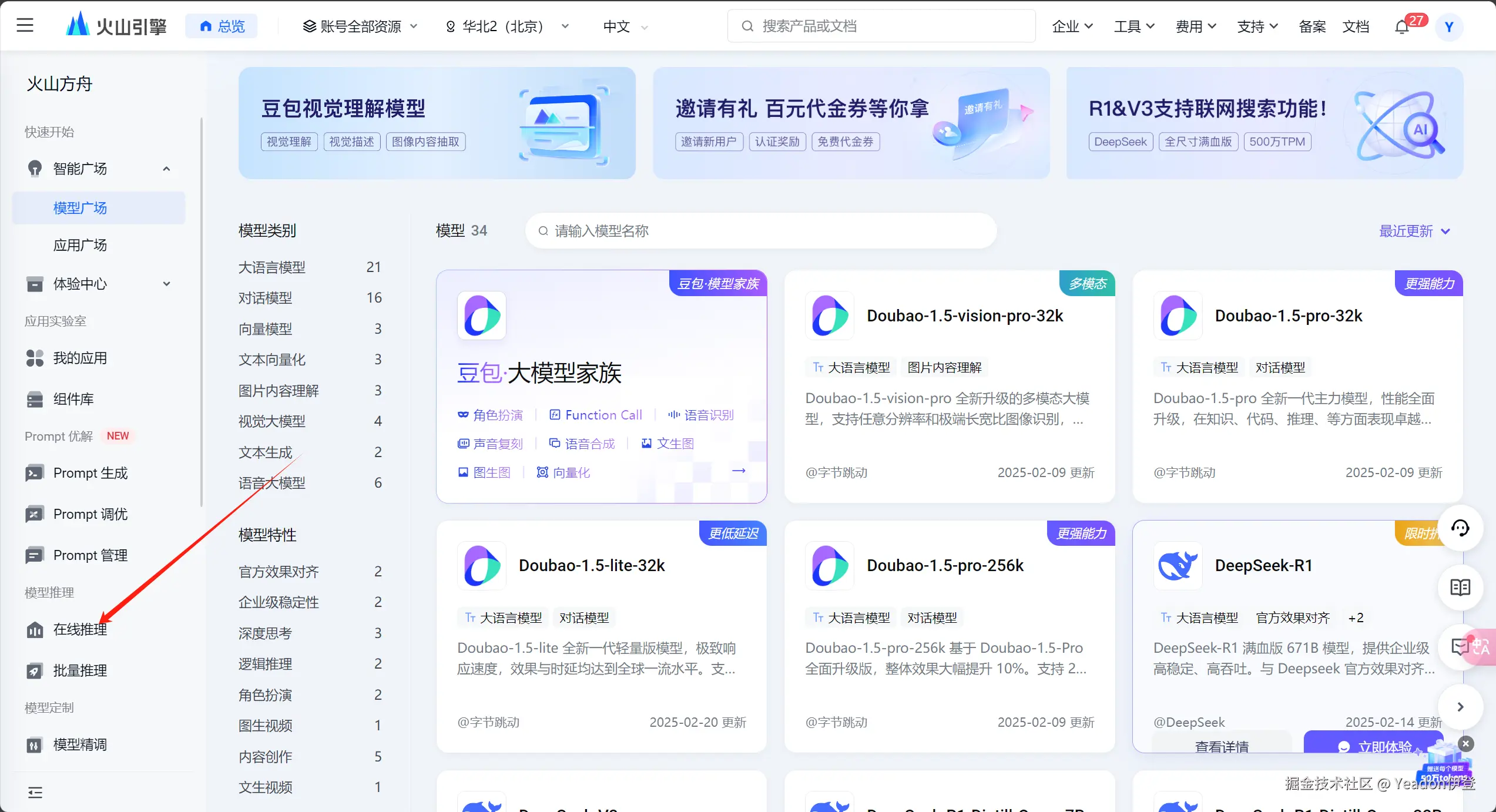Click the sidebar collapse icon at bottom
Image resolution: width=1496 pixels, height=812 pixels.
tap(35, 793)
